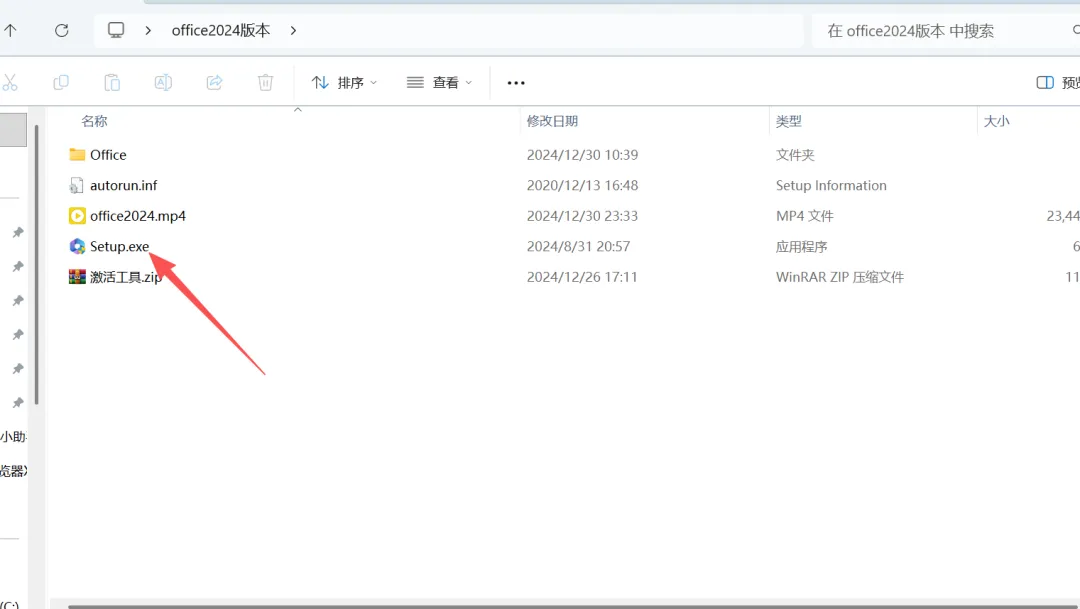Click WinRAR ZIP 压缩文件 type cell
The image size is (1080, 609).
pos(840,277)
